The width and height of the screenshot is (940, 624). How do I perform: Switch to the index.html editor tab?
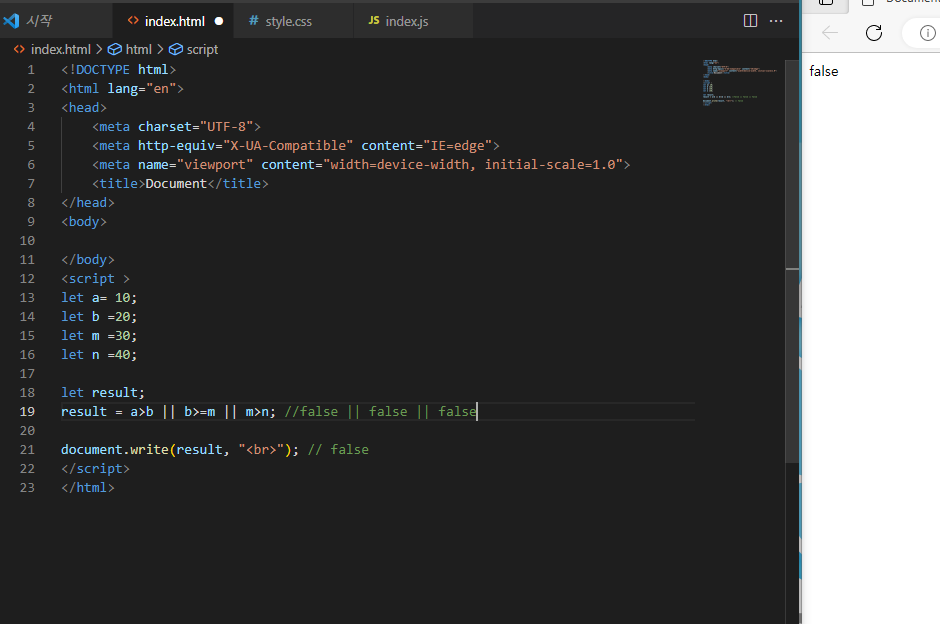[x=174, y=21]
